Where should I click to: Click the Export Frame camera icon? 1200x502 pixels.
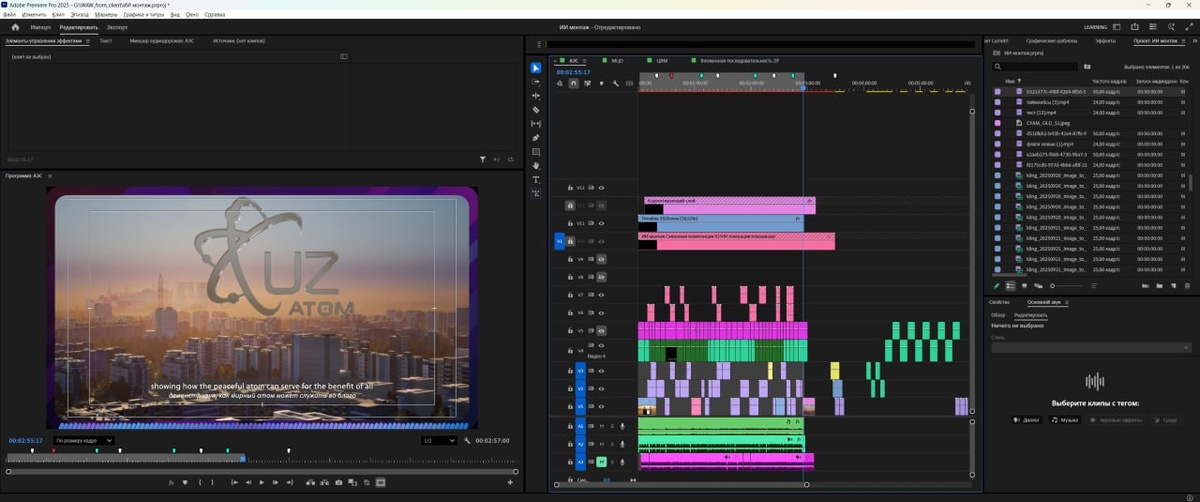tap(338, 482)
